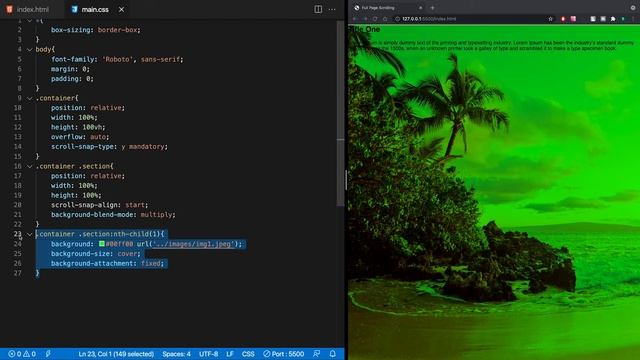Select CSS language mode in status bar
This screenshot has height=360, width=640.
pos(248,354)
